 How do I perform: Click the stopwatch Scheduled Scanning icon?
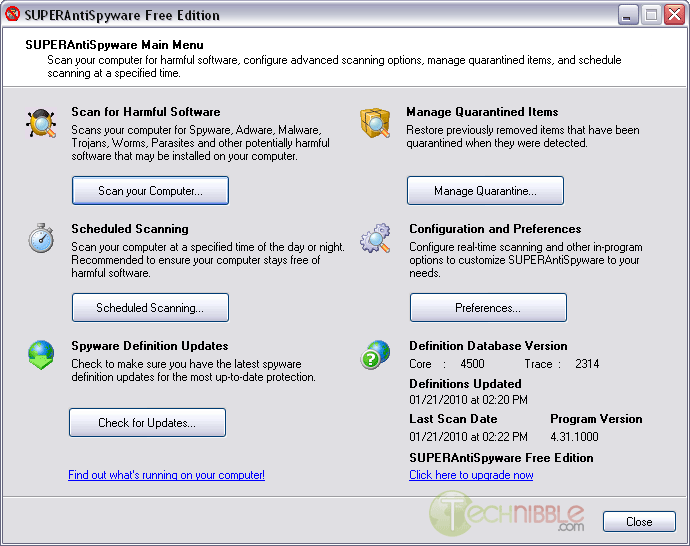point(41,238)
